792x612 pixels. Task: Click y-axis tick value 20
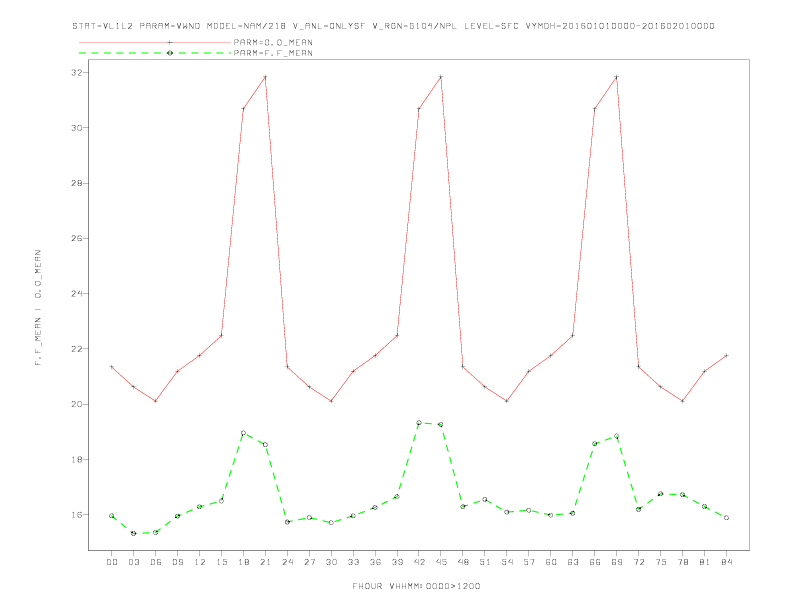tap(77, 404)
